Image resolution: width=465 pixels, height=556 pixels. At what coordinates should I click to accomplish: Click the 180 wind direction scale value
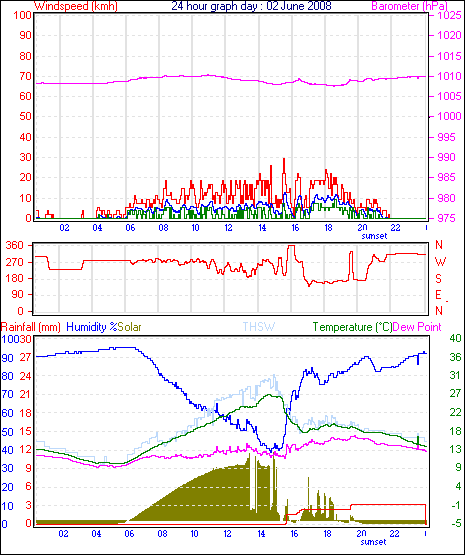[15, 278]
